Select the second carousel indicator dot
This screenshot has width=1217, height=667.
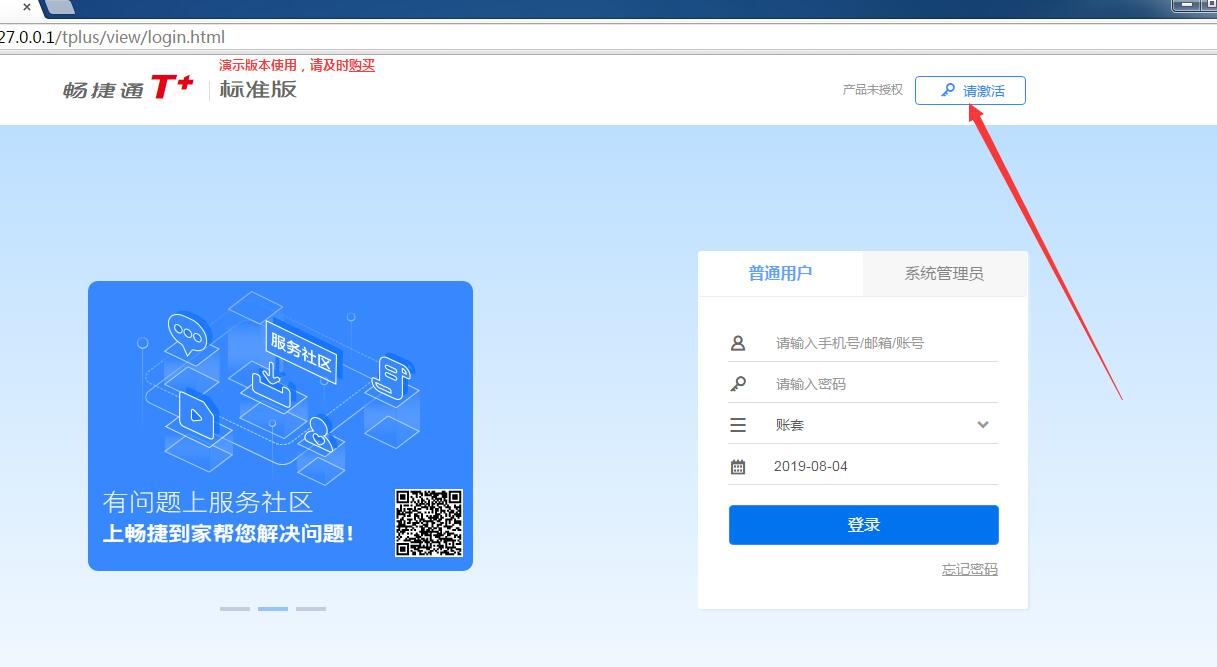coord(272,608)
